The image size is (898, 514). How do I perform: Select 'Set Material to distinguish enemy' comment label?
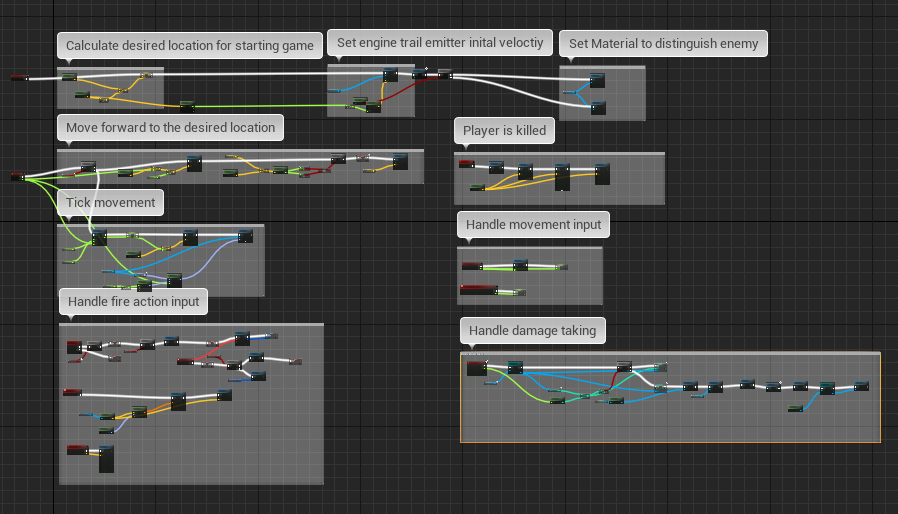664,44
